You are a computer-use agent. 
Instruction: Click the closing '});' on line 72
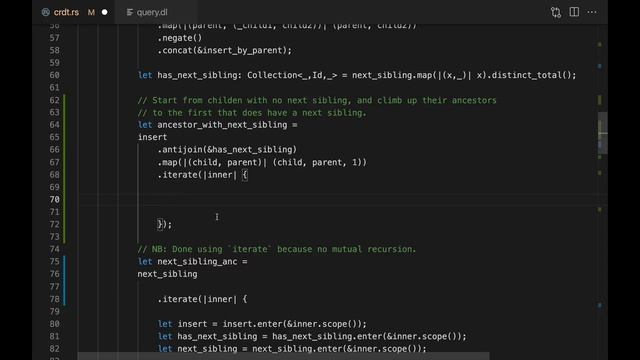point(165,224)
